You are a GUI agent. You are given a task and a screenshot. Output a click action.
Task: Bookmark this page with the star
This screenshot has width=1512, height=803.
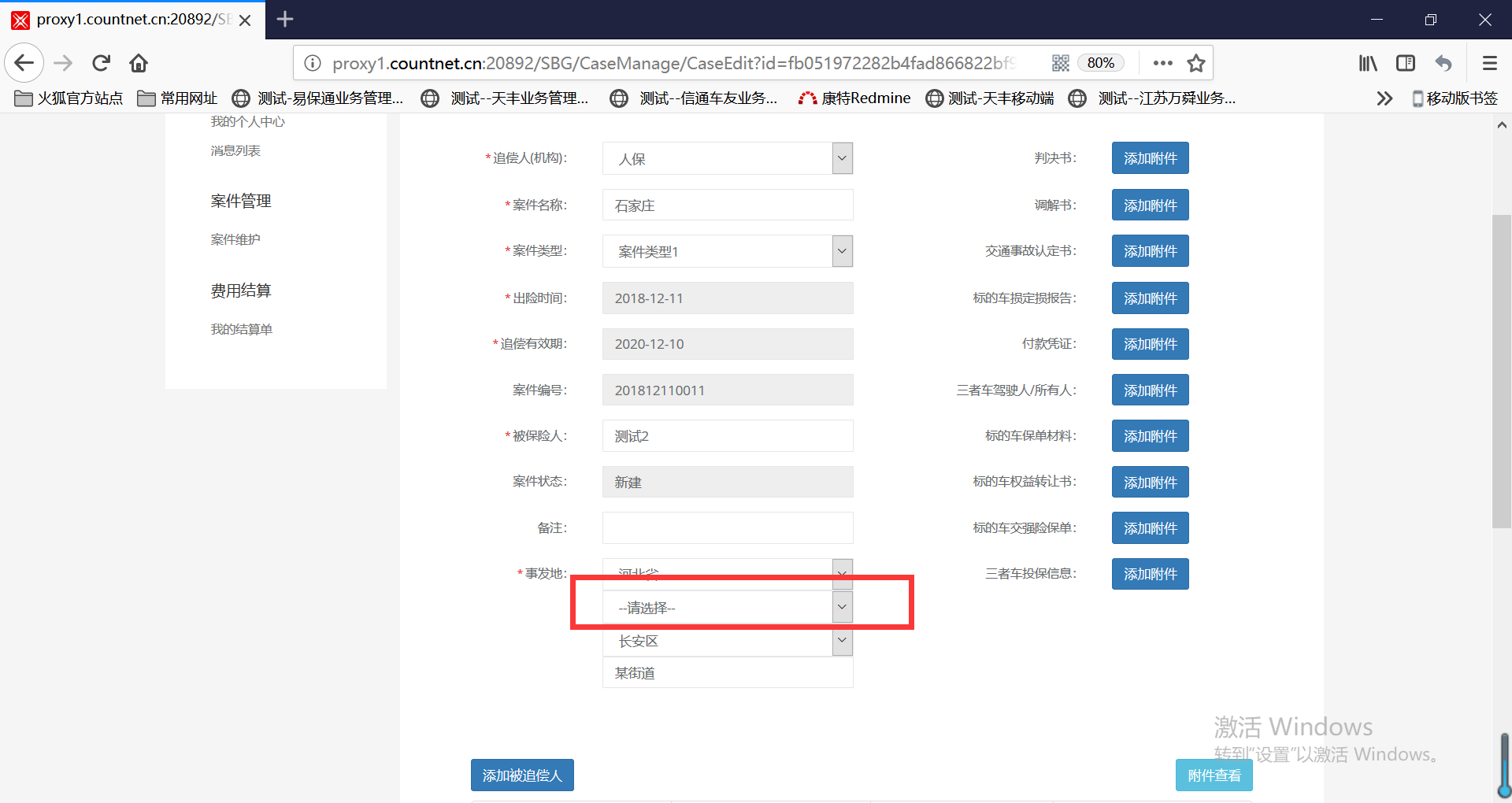(1196, 63)
